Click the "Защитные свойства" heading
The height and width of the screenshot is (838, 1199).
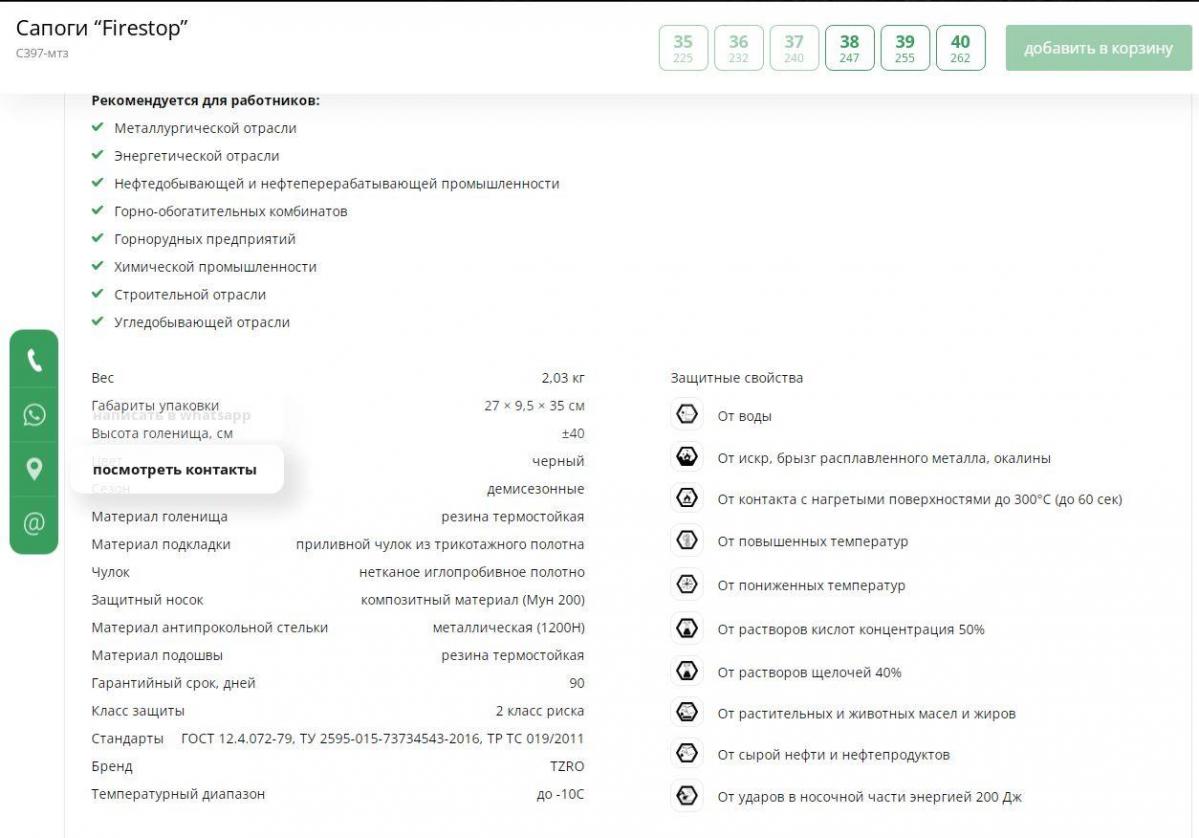tap(736, 378)
